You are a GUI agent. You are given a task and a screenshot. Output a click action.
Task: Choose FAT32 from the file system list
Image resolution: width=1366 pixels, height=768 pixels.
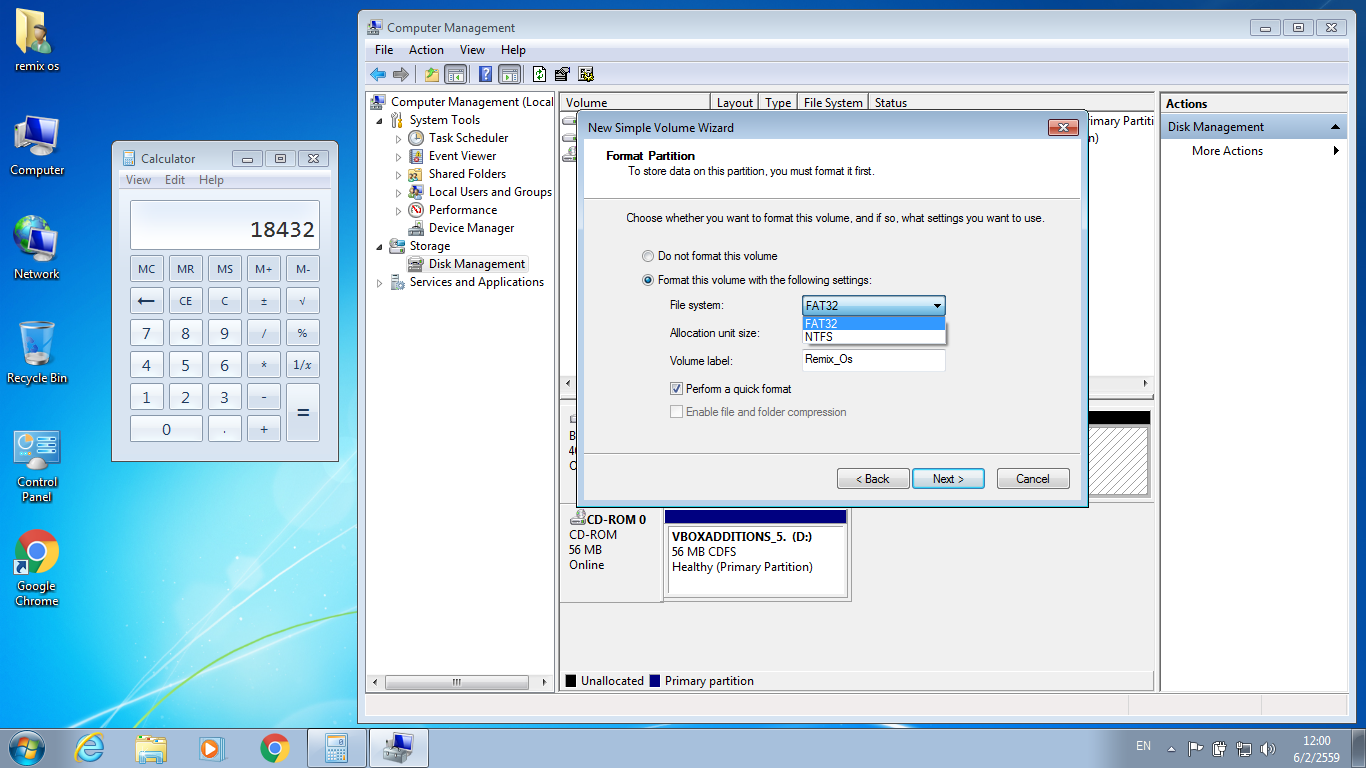pos(874,324)
